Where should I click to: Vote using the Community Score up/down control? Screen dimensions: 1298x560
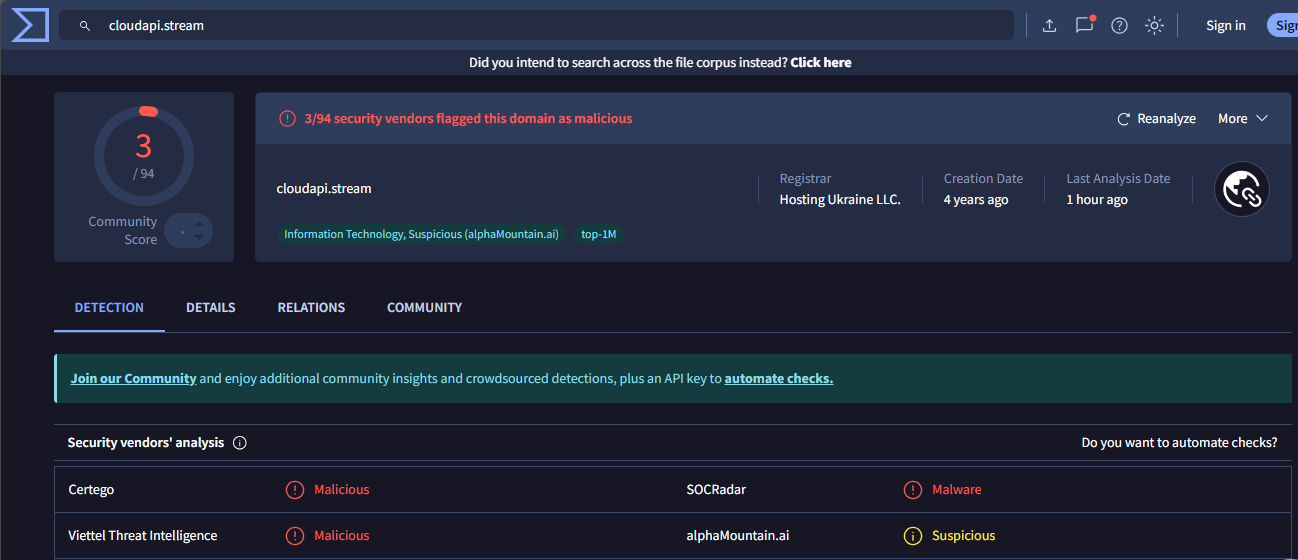(x=189, y=232)
